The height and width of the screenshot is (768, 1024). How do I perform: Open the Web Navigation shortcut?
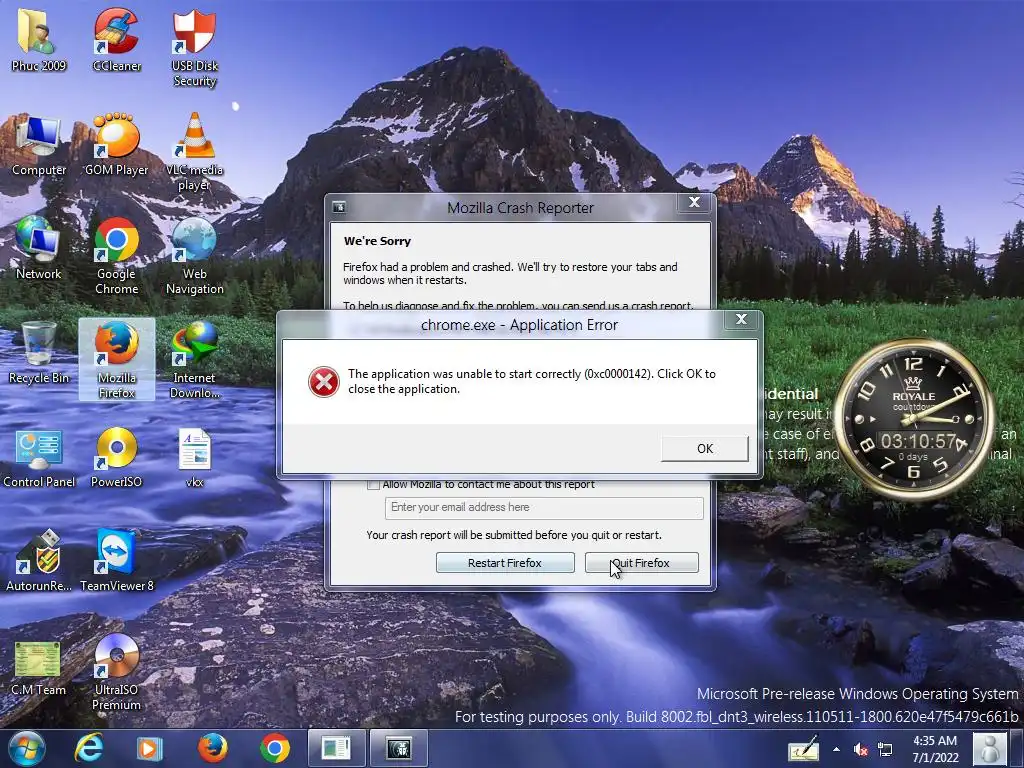(x=194, y=256)
